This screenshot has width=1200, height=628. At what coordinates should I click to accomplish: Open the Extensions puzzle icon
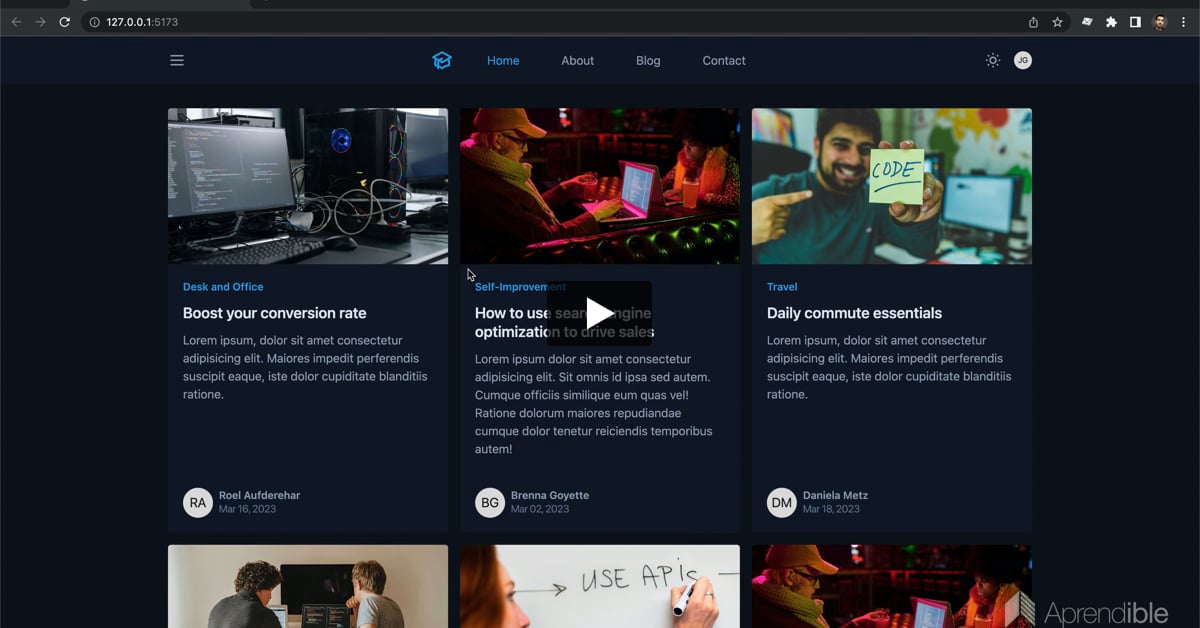1111,22
